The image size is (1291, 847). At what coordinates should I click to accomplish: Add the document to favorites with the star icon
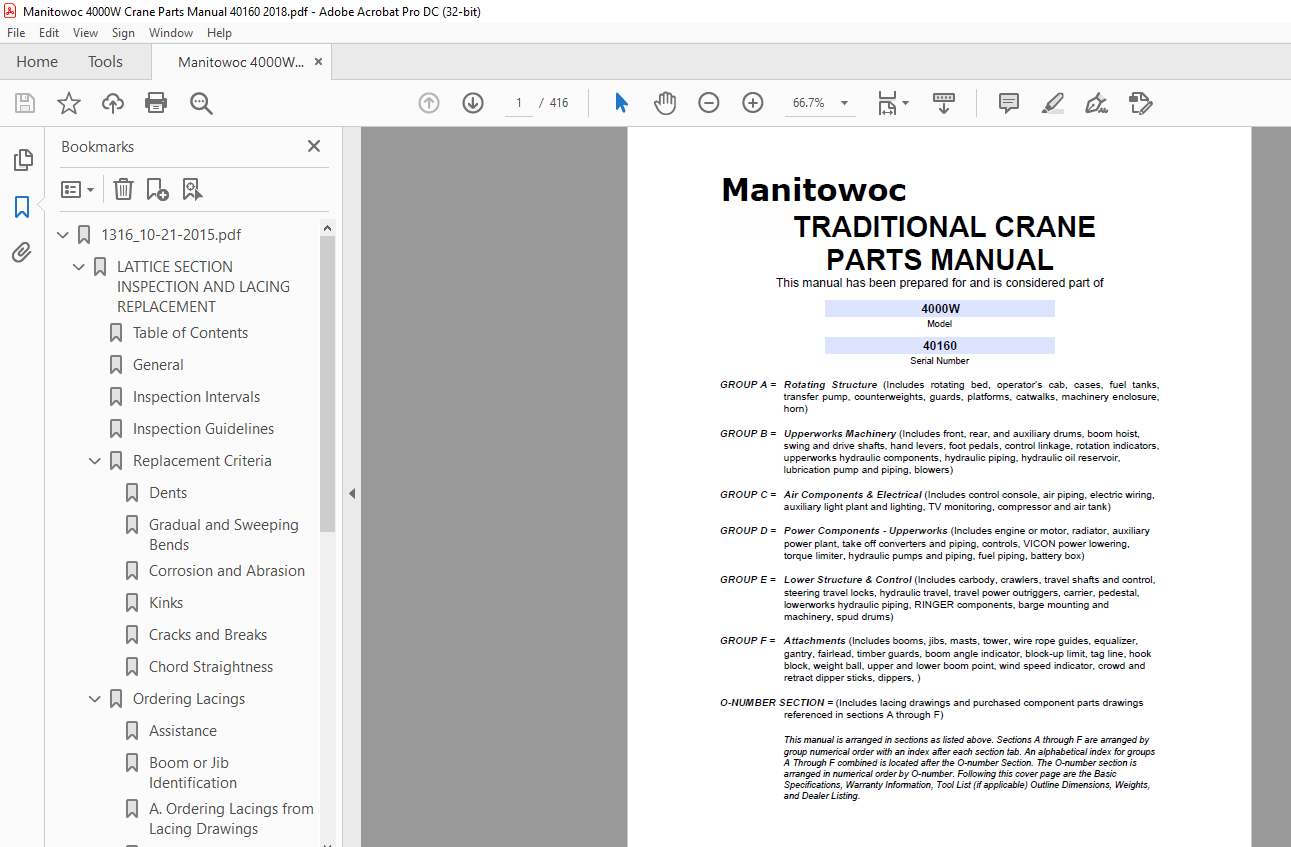click(69, 103)
